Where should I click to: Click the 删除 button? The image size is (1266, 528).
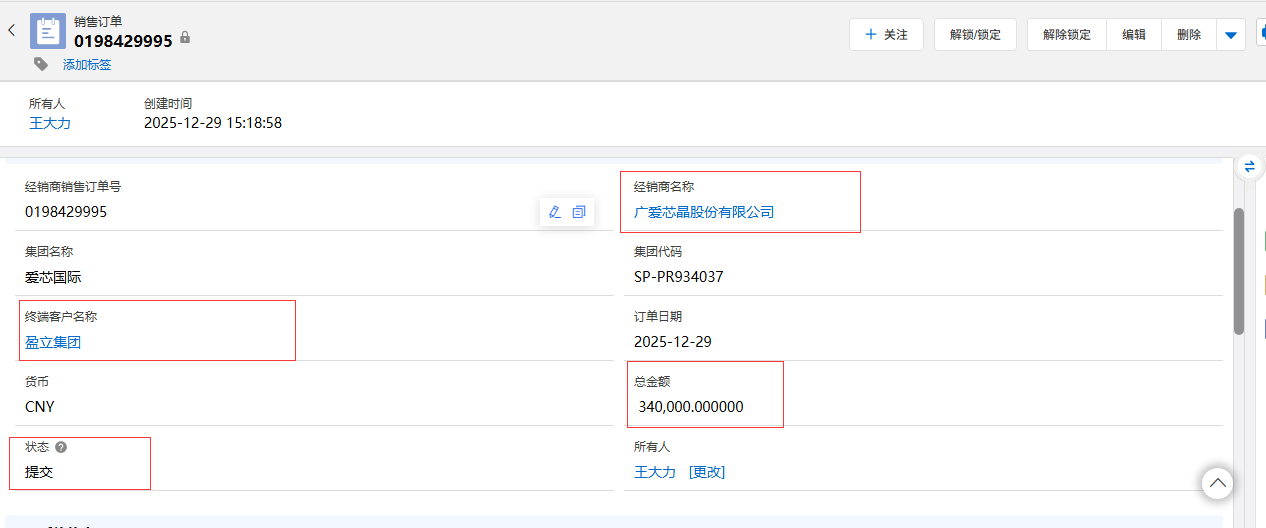pyautogui.click(x=1189, y=34)
